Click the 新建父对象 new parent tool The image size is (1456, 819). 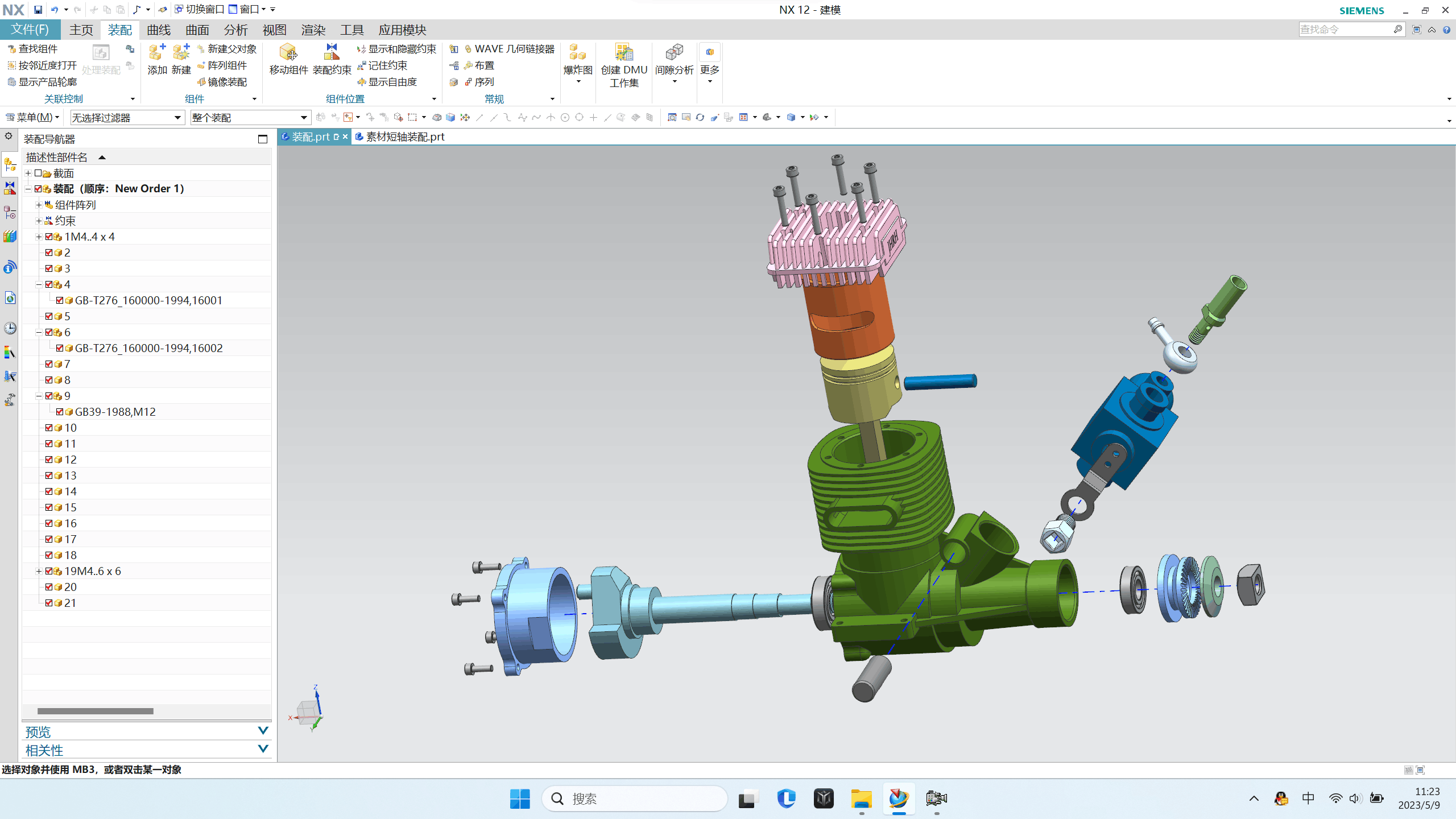(226, 49)
